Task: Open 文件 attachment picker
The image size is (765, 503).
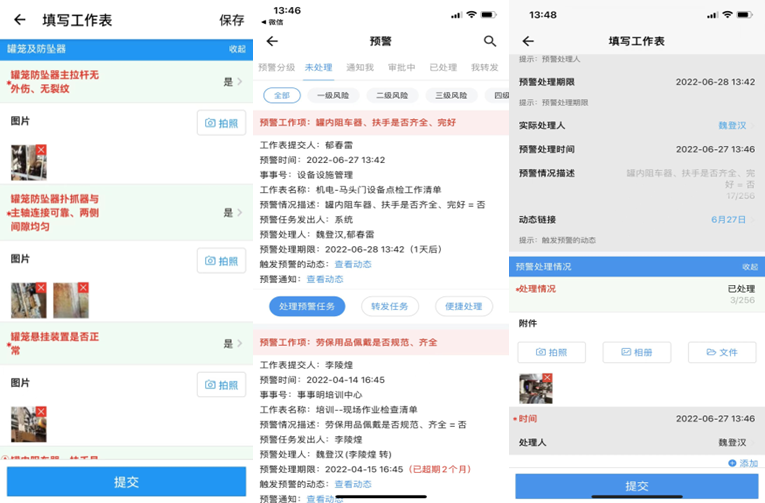Action: 721,352
